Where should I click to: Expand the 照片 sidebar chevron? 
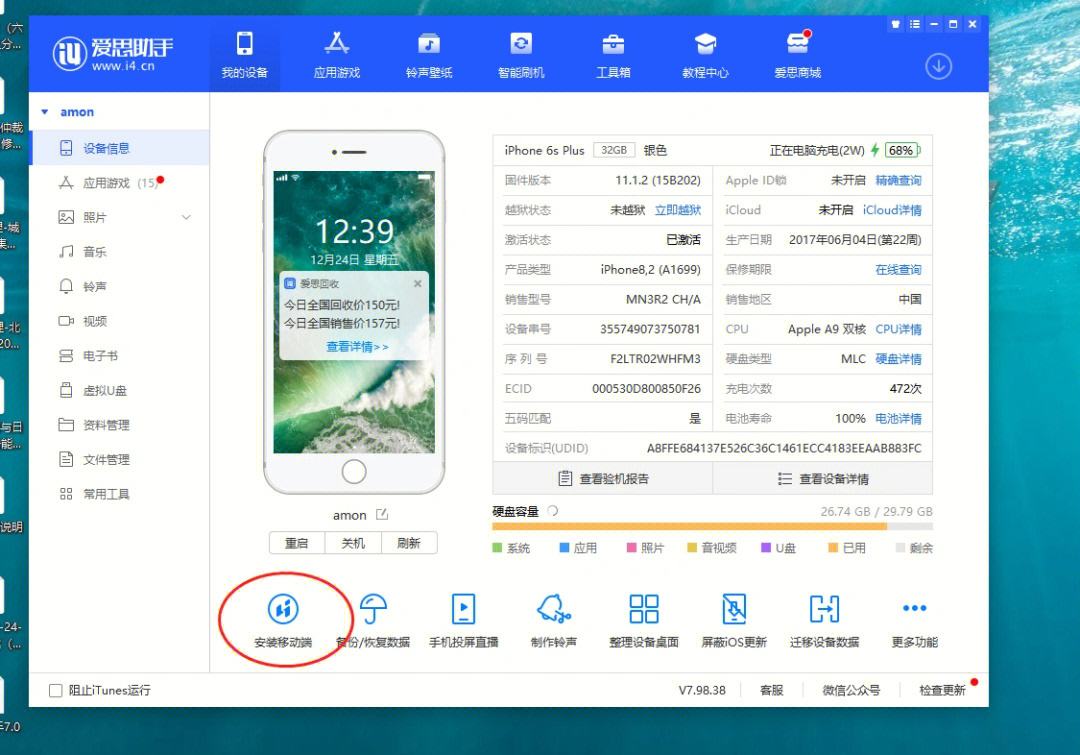click(186, 217)
